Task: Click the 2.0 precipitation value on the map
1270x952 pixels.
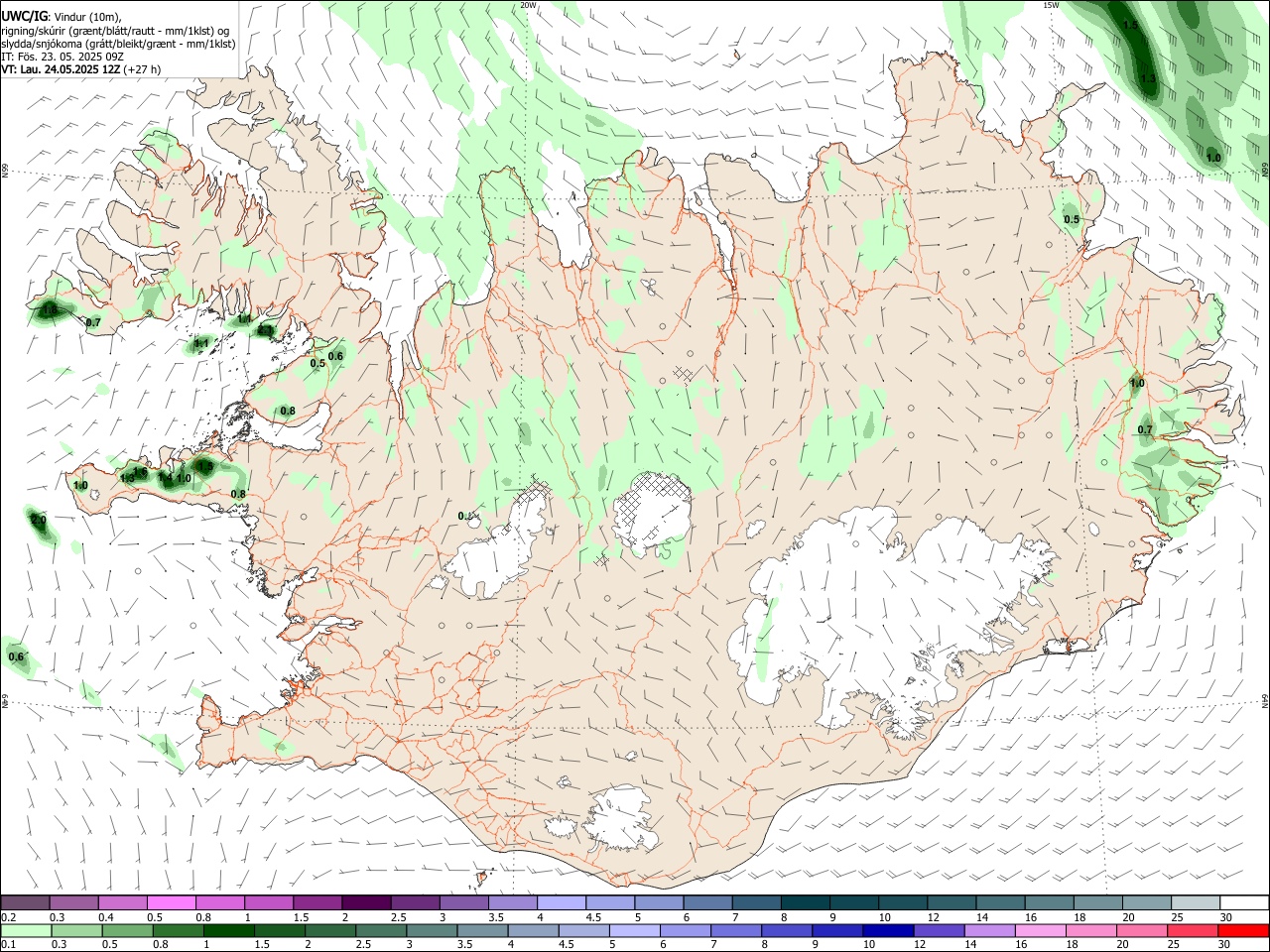Action: tap(39, 521)
